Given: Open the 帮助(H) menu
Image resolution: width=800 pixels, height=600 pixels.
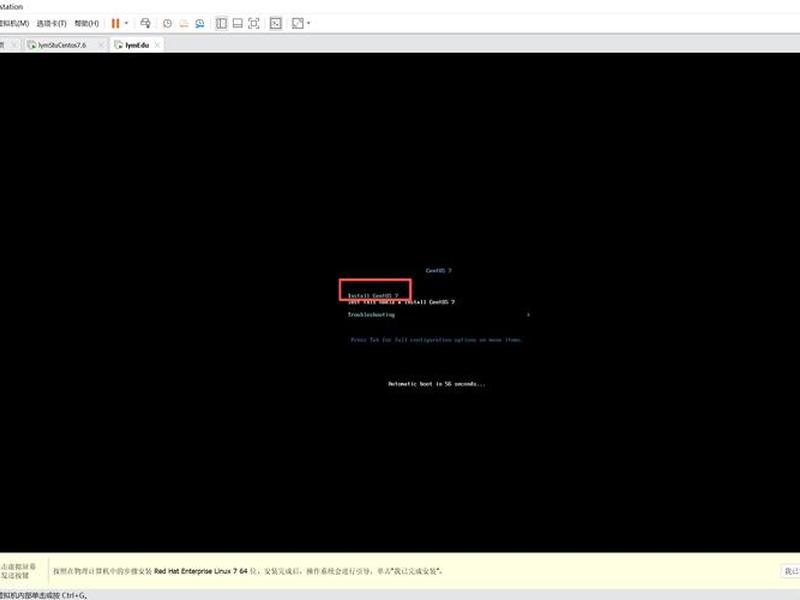Looking at the screenshot, I should 86,23.
